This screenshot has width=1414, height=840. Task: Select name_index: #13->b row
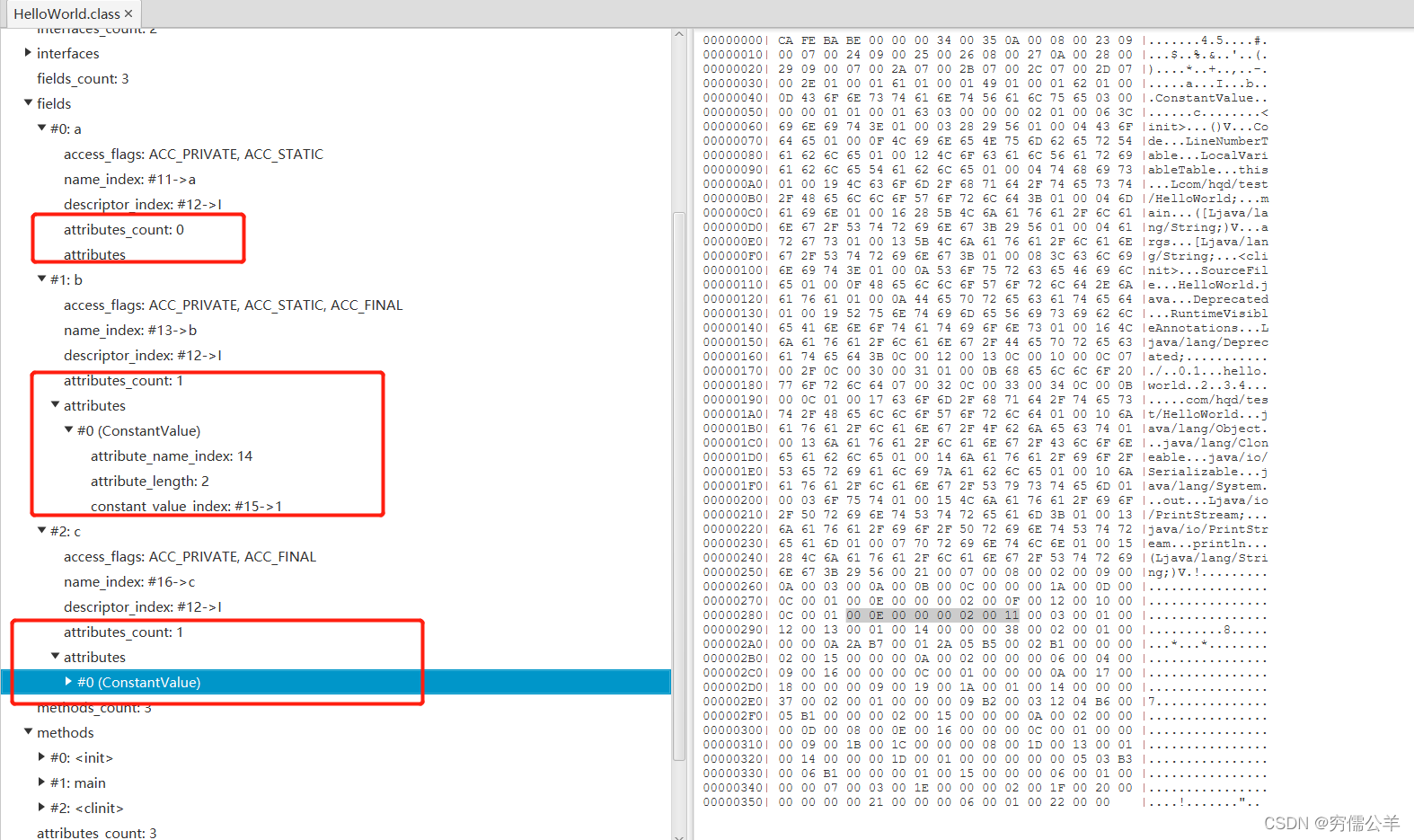coord(130,330)
